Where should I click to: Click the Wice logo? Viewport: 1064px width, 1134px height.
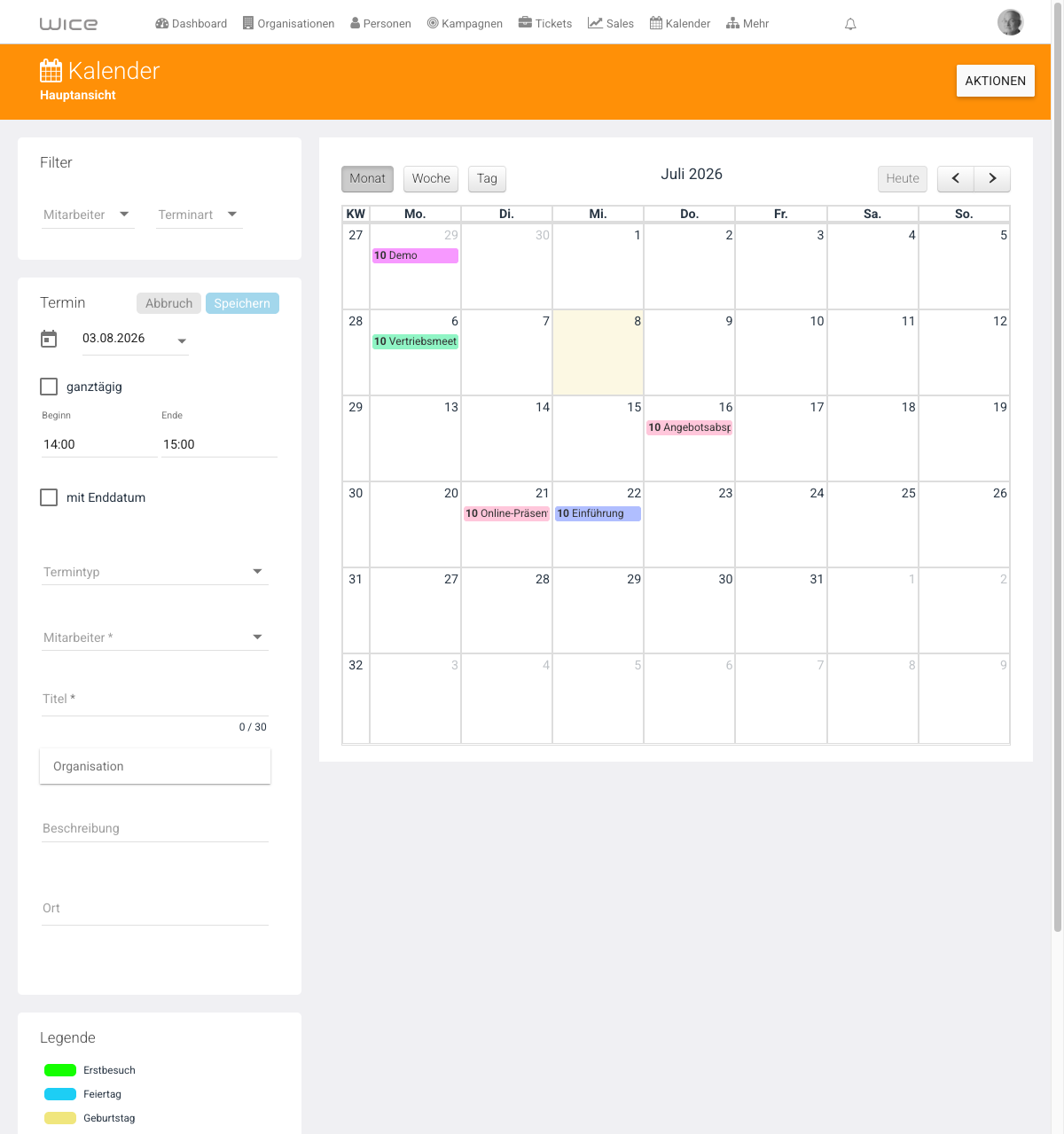[68, 24]
